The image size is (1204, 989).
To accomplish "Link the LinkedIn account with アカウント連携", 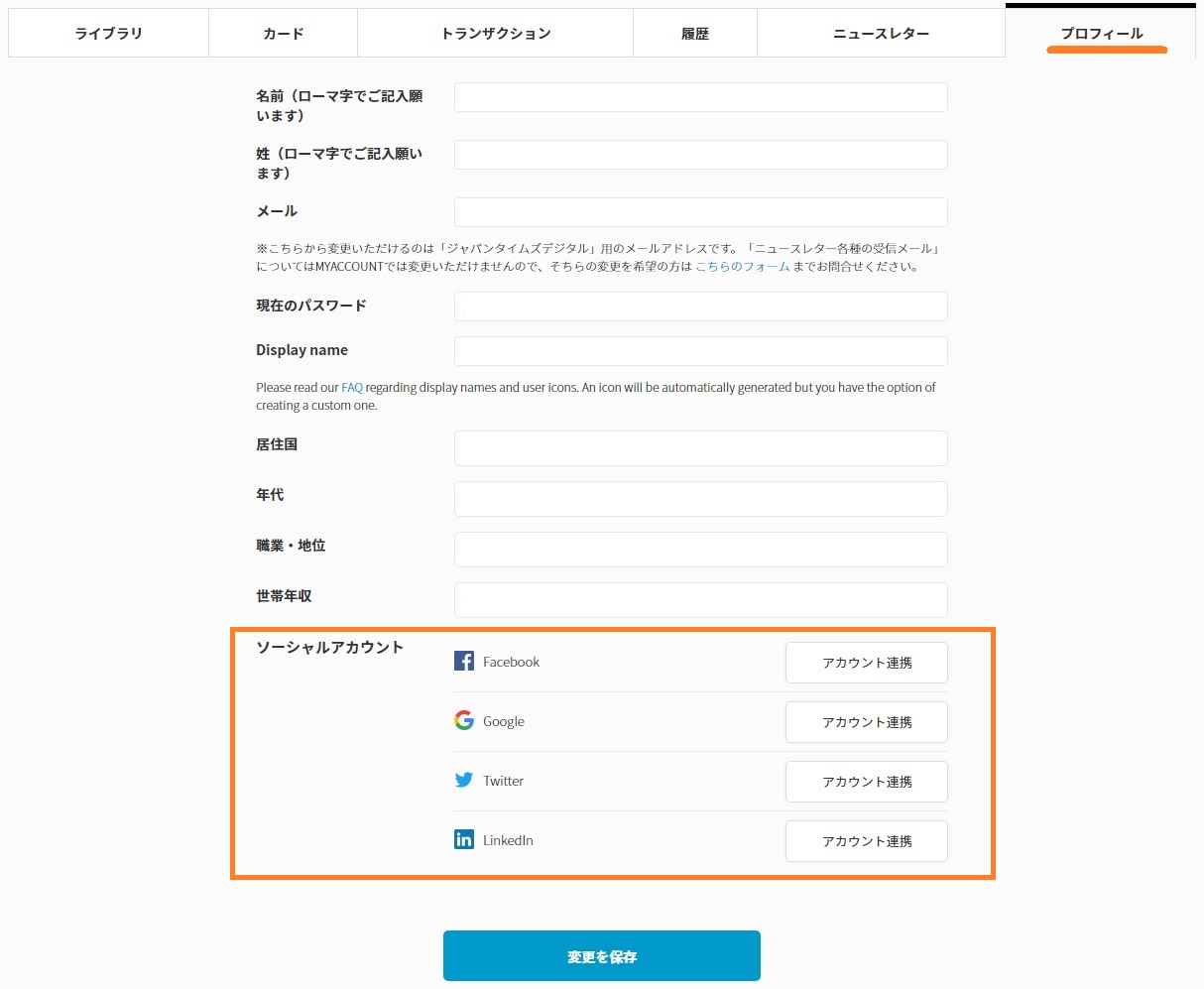I will point(867,841).
